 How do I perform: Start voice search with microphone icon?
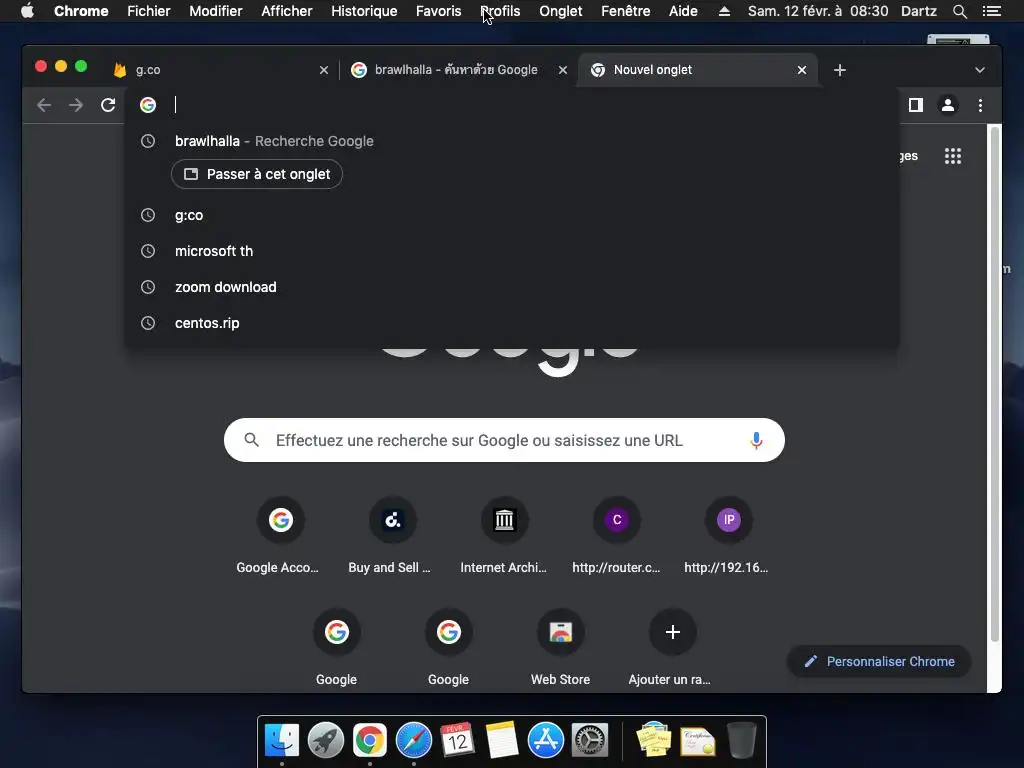(x=756, y=440)
